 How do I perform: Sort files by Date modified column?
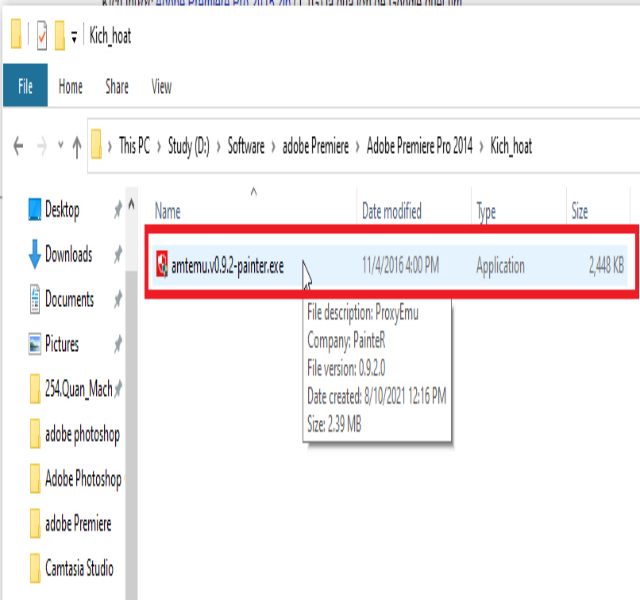pyautogui.click(x=392, y=211)
